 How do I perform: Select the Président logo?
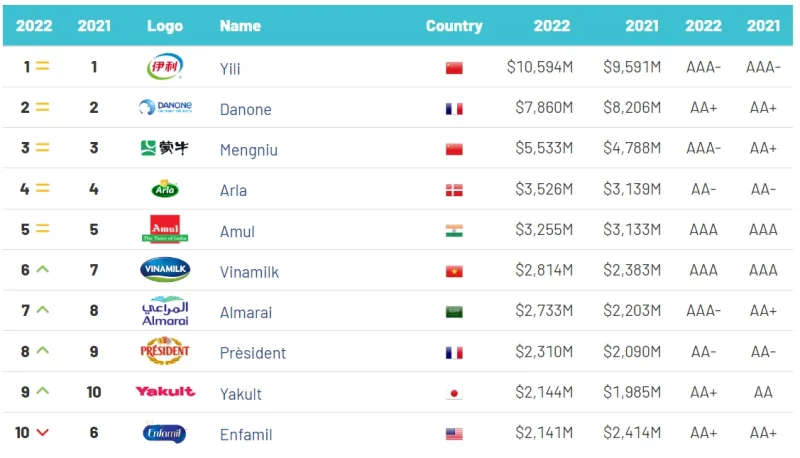click(x=165, y=351)
